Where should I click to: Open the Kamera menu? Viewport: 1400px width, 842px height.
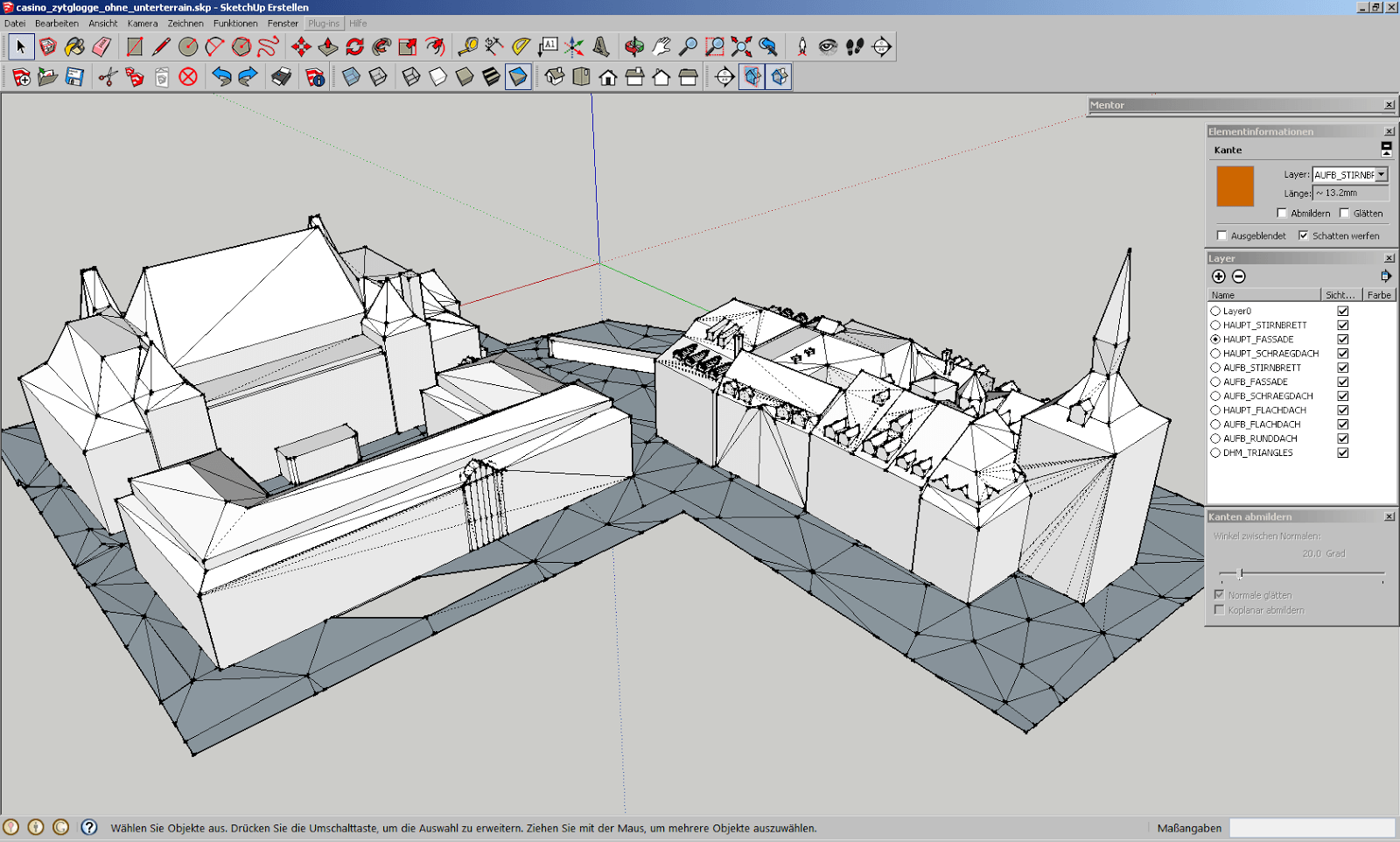(x=142, y=24)
